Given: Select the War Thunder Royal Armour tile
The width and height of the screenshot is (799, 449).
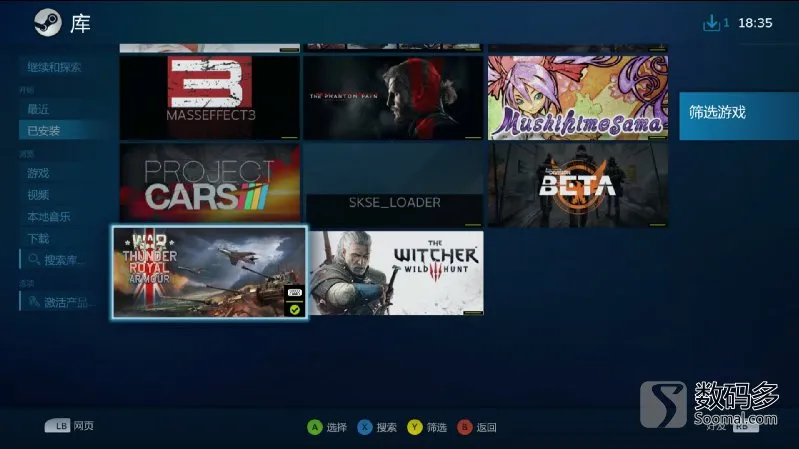Looking at the screenshot, I should coord(209,272).
